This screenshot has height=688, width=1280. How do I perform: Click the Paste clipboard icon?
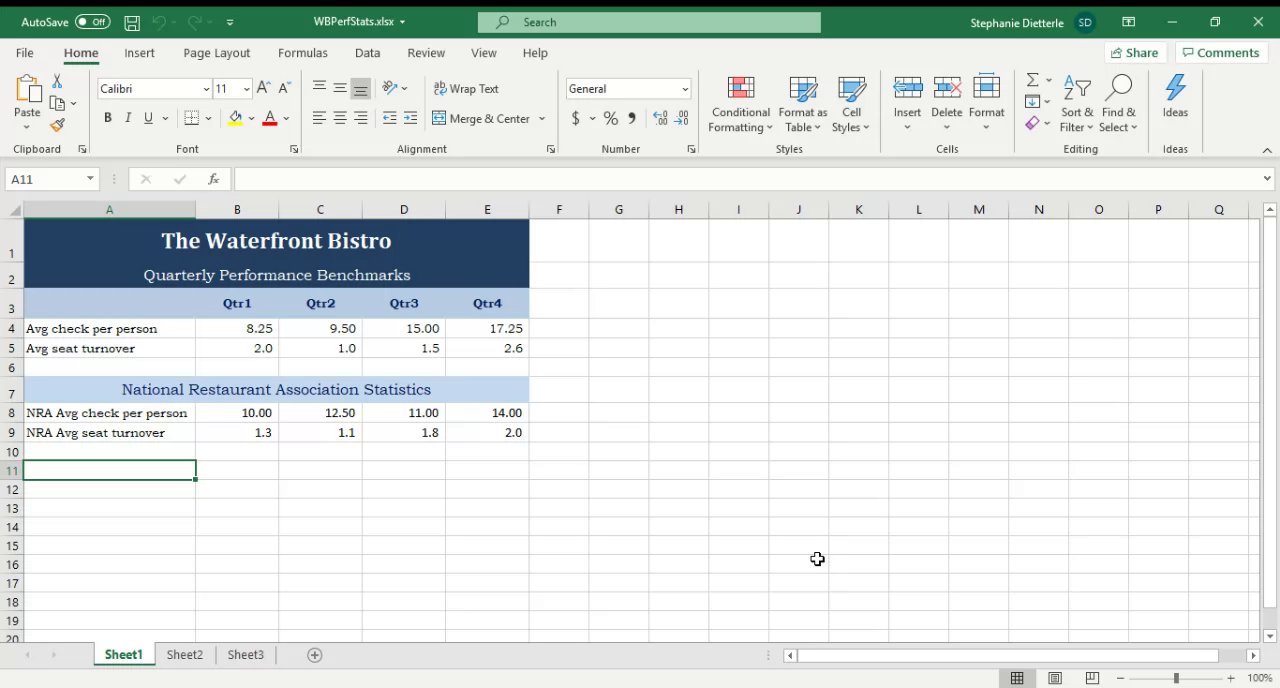coord(27,90)
